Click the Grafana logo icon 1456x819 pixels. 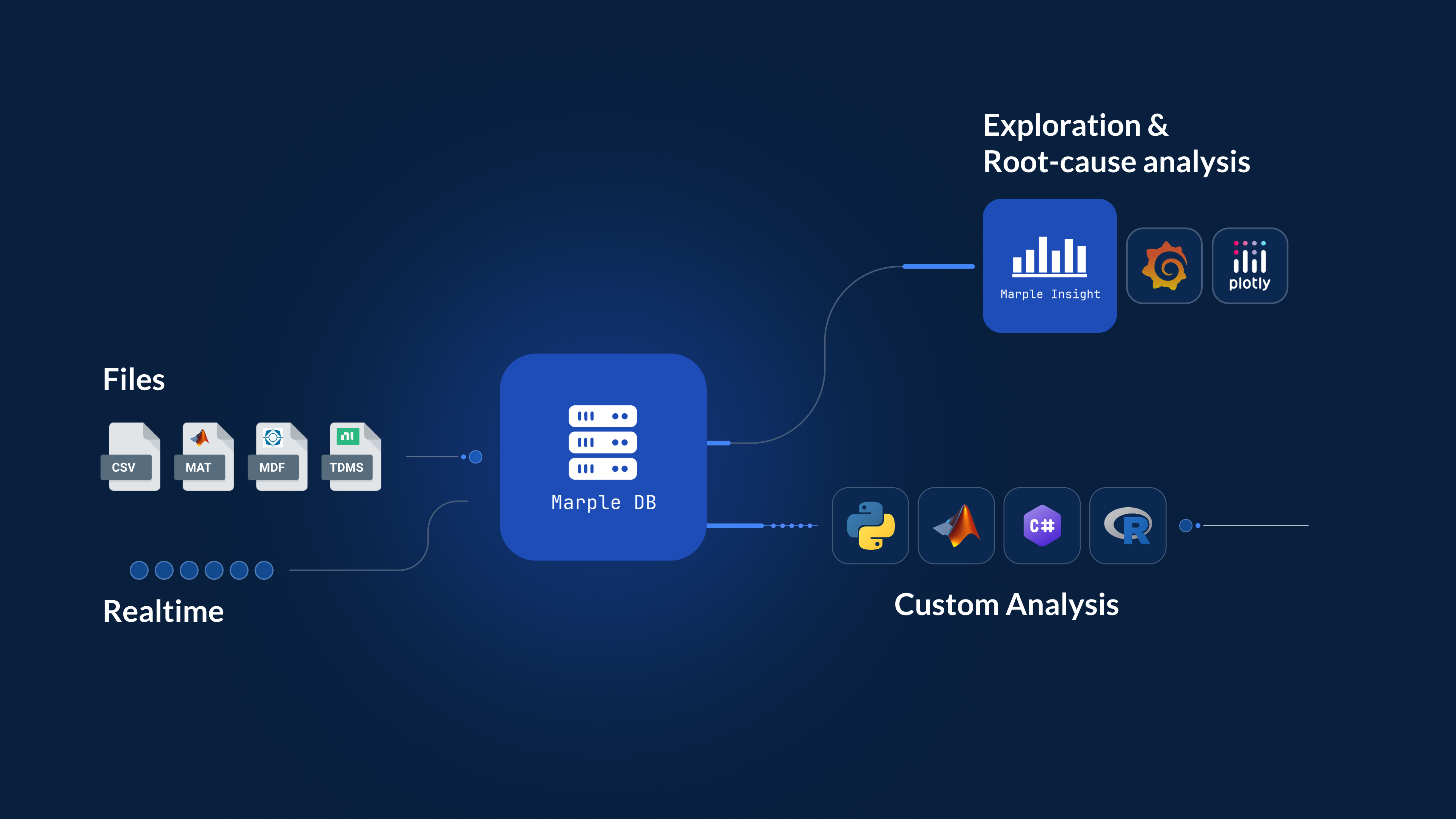(x=1164, y=266)
